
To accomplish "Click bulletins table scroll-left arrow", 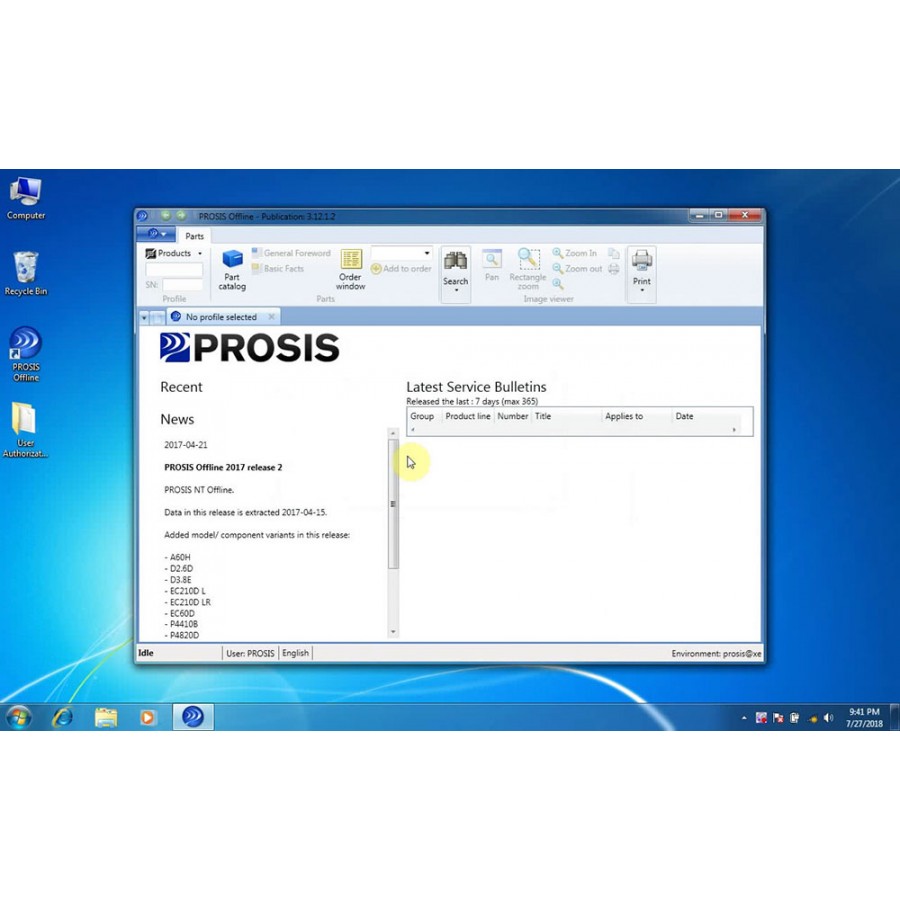I will click(413, 430).
